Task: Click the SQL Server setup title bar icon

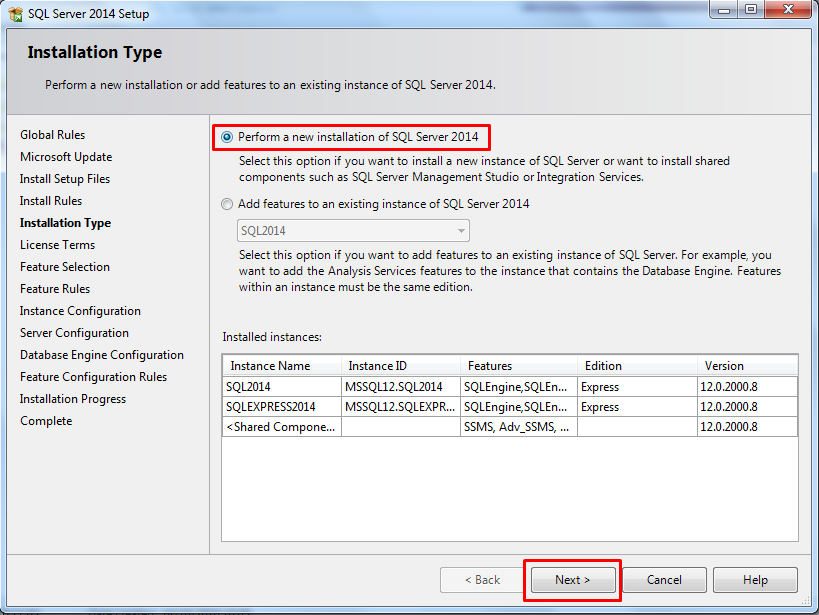Action: tap(16, 14)
